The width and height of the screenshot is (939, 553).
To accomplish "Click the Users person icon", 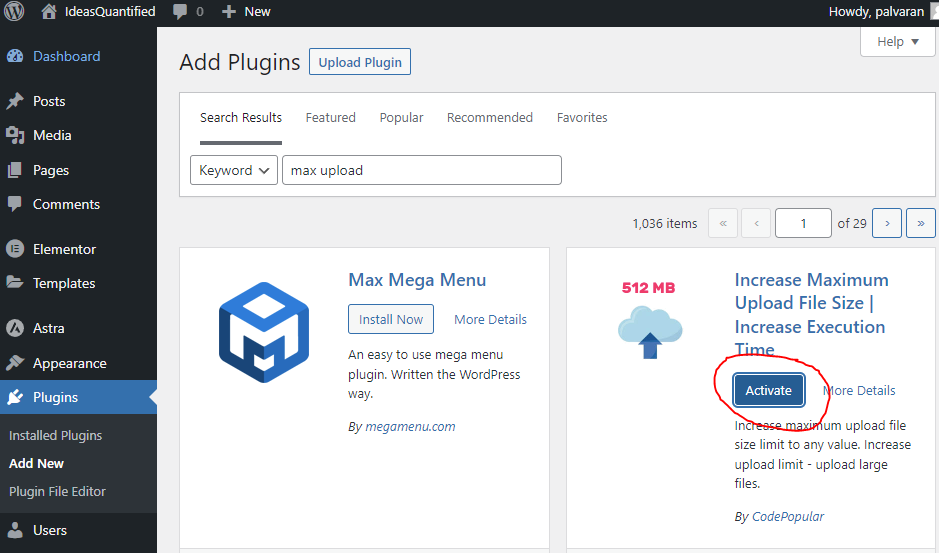I will (x=15, y=530).
